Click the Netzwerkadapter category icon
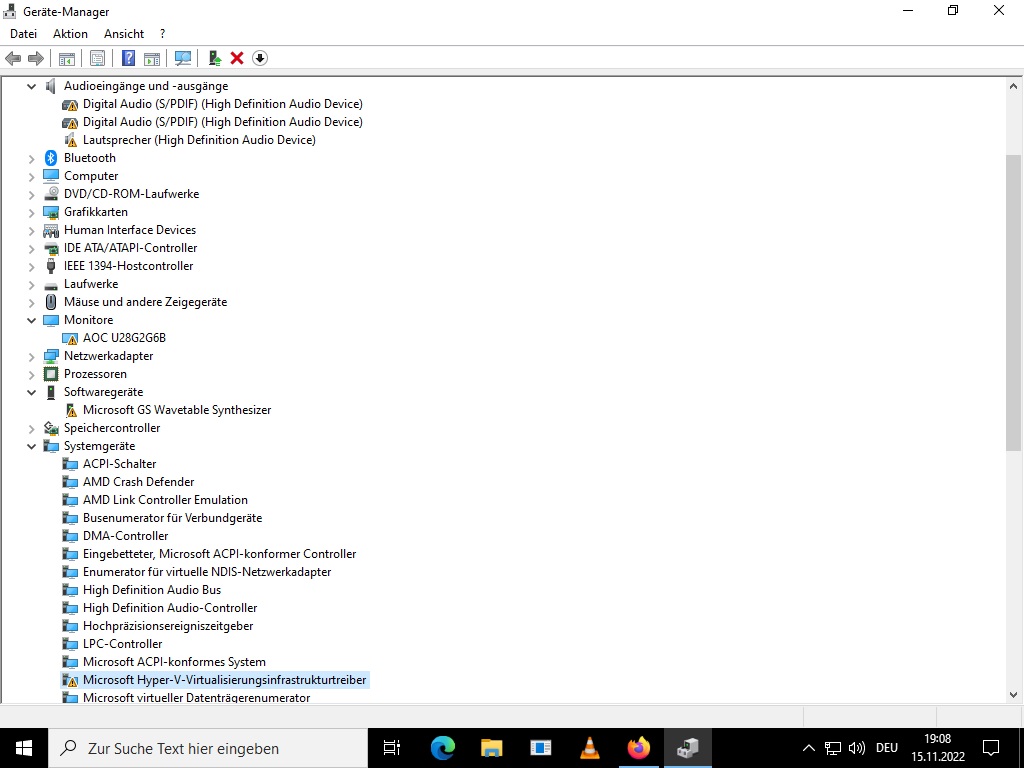Viewport: 1024px width, 768px height. coord(51,356)
